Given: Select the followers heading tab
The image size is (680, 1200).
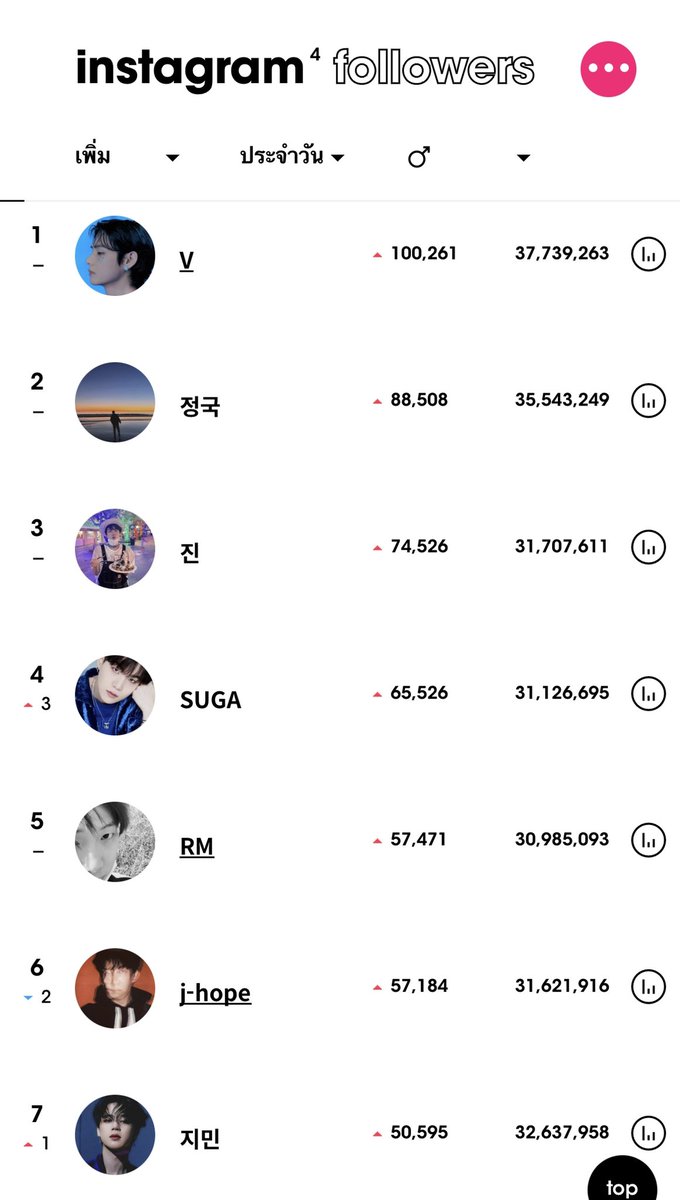Looking at the screenshot, I should pyautogui.click(x=433, y=69).
